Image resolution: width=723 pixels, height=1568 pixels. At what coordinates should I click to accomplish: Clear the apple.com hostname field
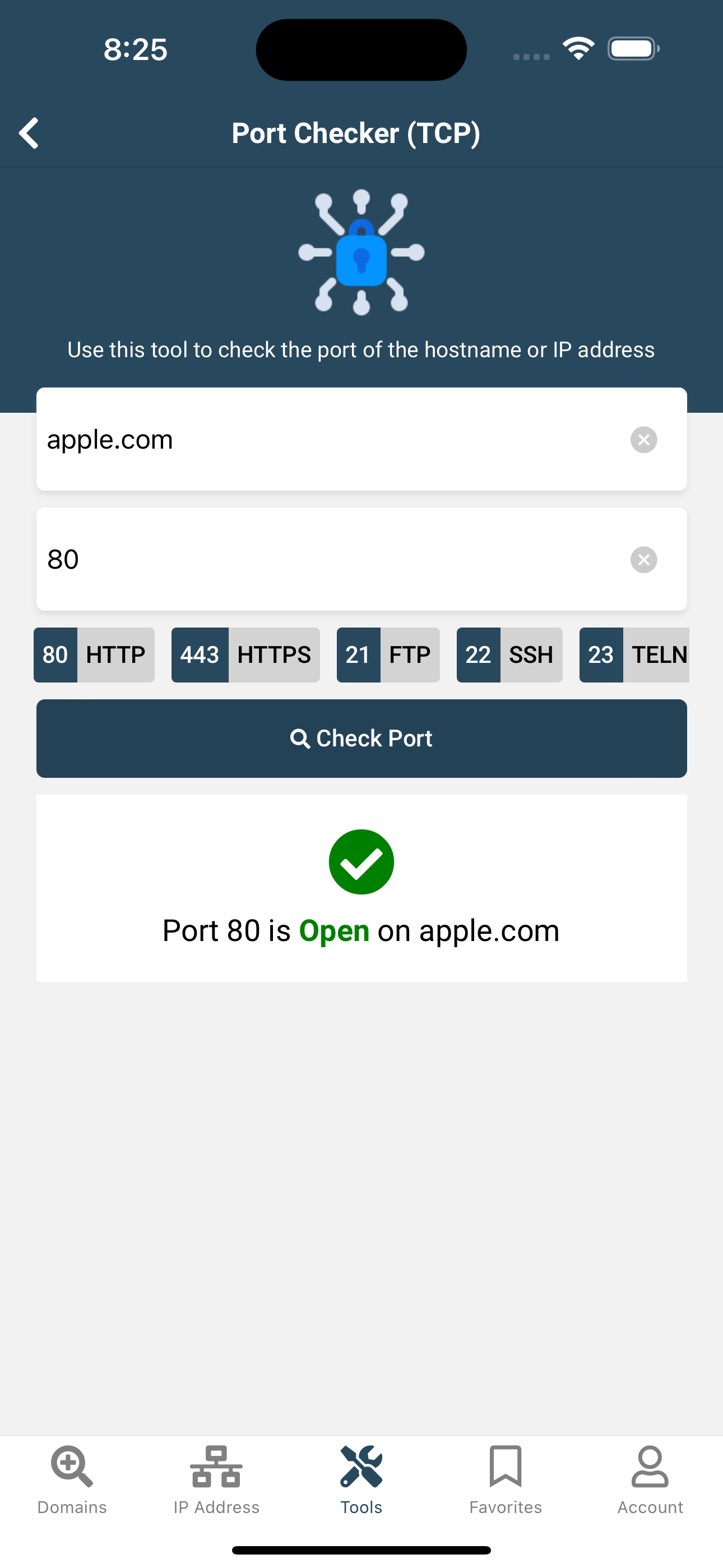(643, 440)
